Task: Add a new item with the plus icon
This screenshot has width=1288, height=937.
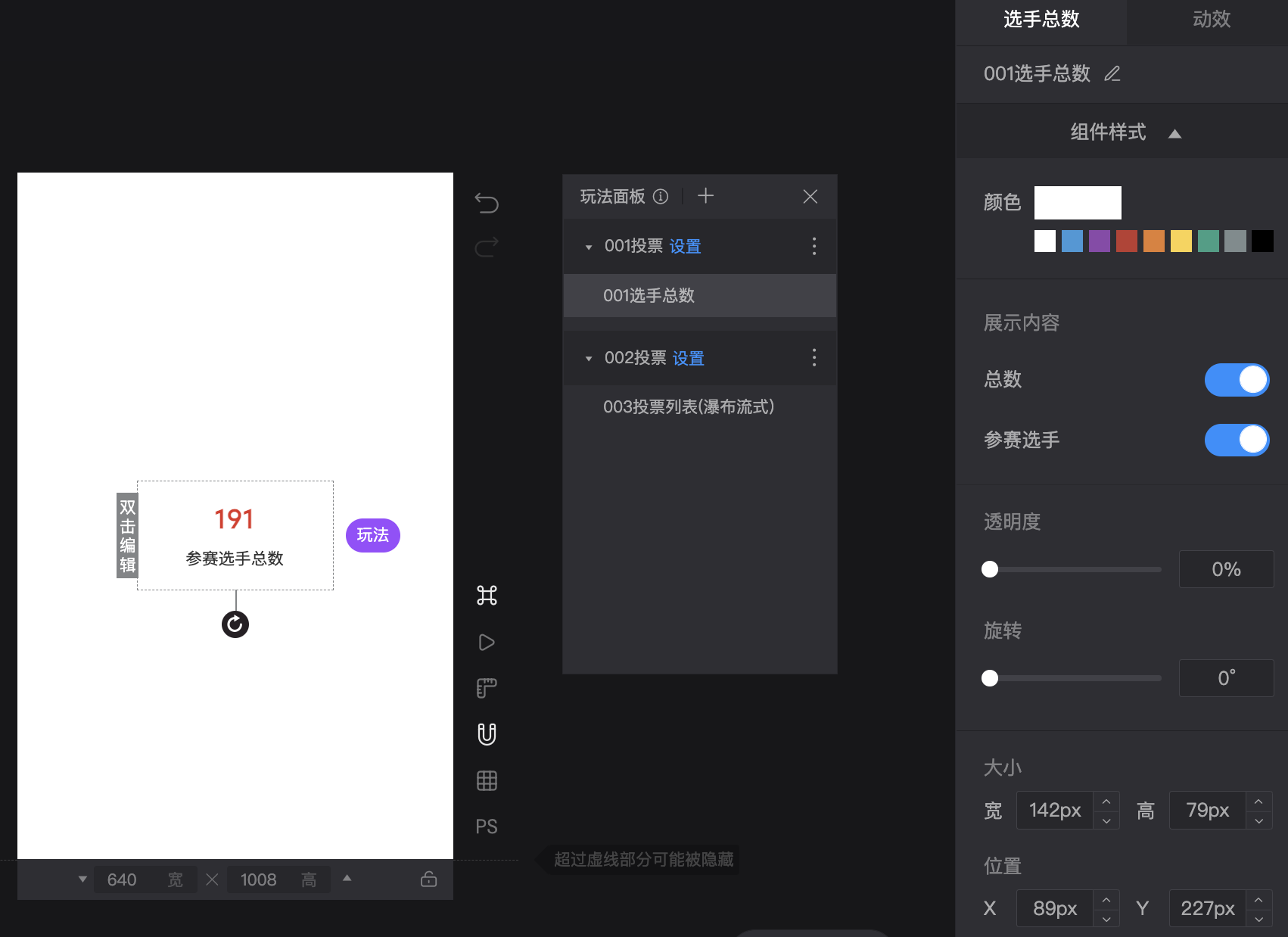Action: tap(705, 196)
